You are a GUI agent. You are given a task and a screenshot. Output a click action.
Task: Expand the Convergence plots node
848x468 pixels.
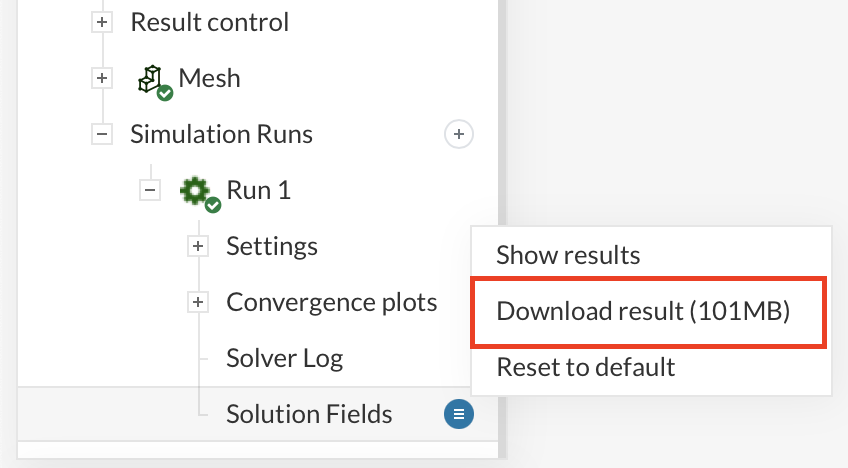pos(198,302)
